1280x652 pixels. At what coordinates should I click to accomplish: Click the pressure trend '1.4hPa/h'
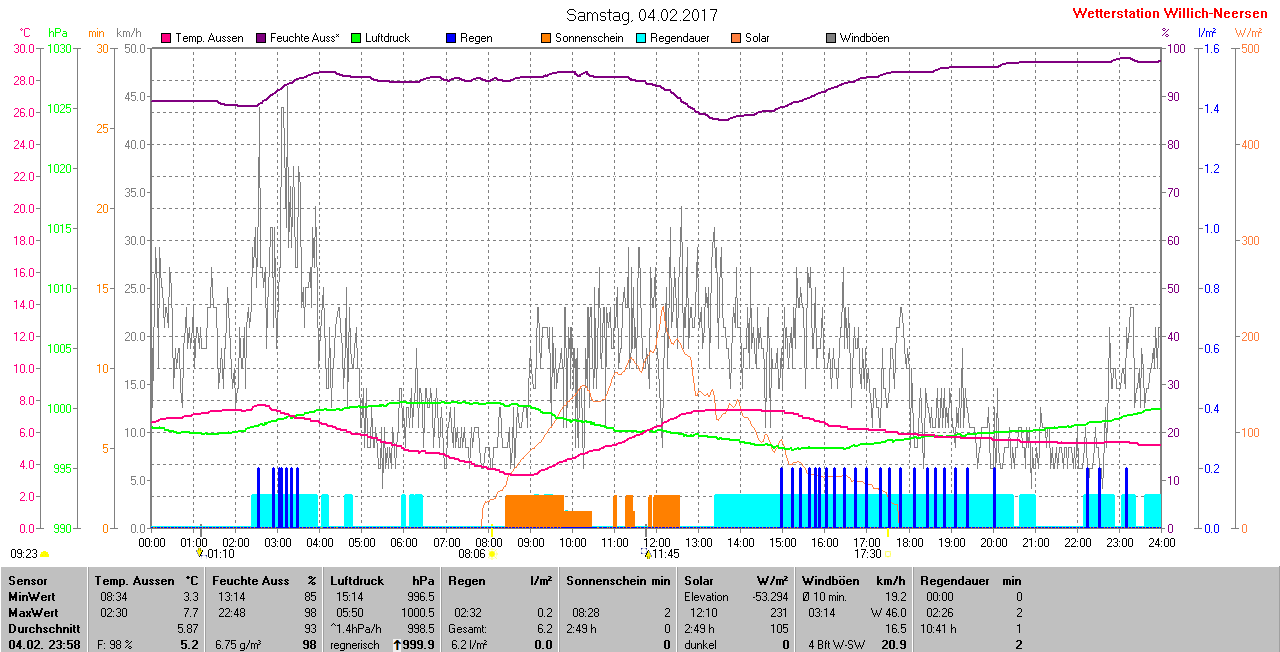click(x=356, y=628)
